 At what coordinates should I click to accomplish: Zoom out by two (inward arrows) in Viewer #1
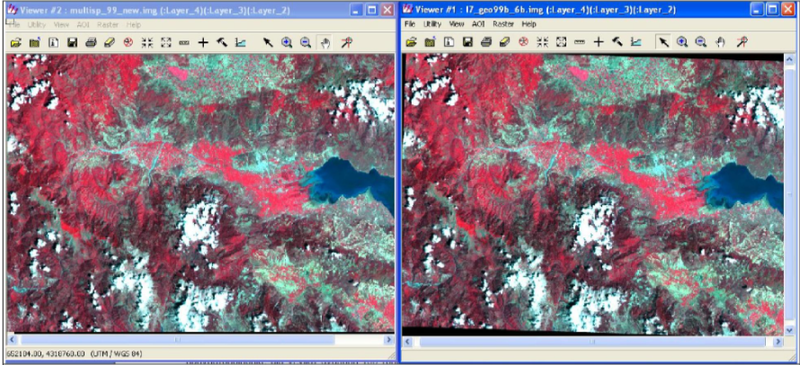[x=542, y=43]
